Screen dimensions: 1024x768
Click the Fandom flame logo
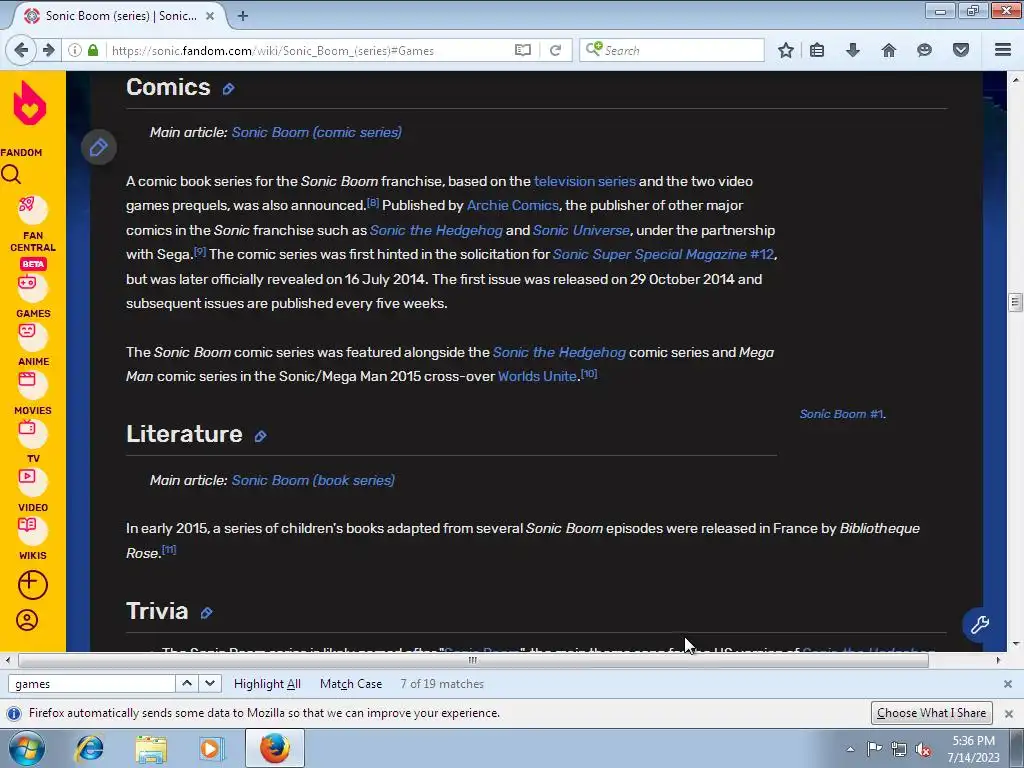click(29, 103)
